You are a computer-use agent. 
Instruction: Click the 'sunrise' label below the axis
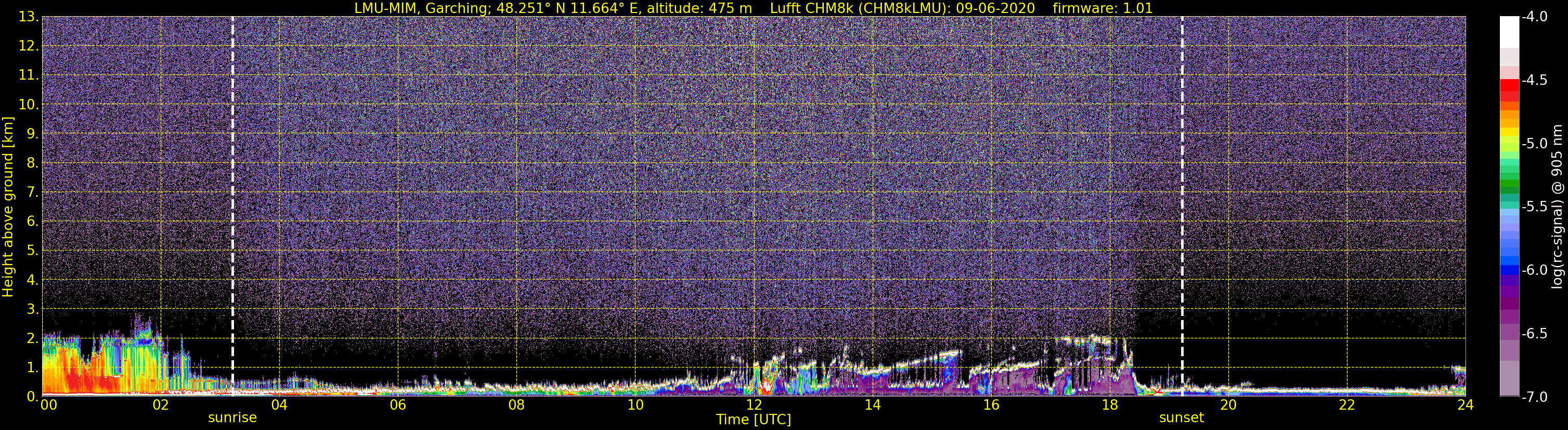232,418
